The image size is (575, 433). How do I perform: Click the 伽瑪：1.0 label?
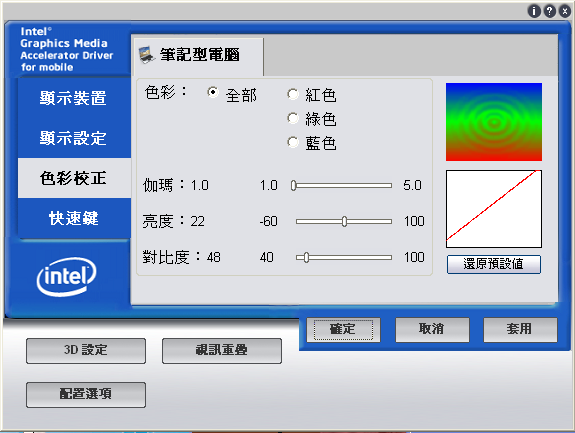[176, 185]
